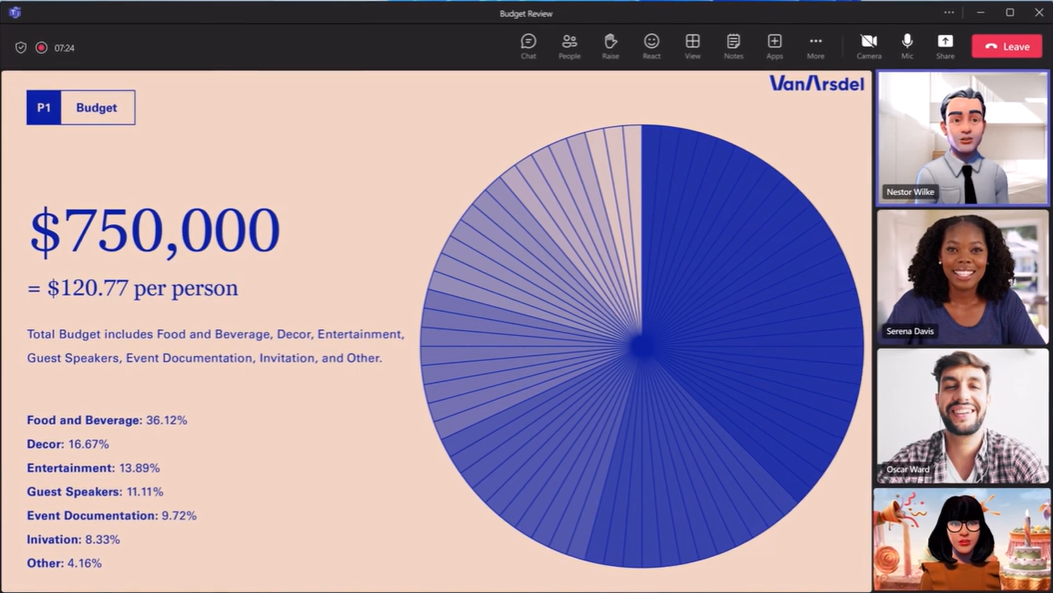Screen dimensions: 1053x593
Task: Maximize the Teams meeting window
Action: (1010, 12)
